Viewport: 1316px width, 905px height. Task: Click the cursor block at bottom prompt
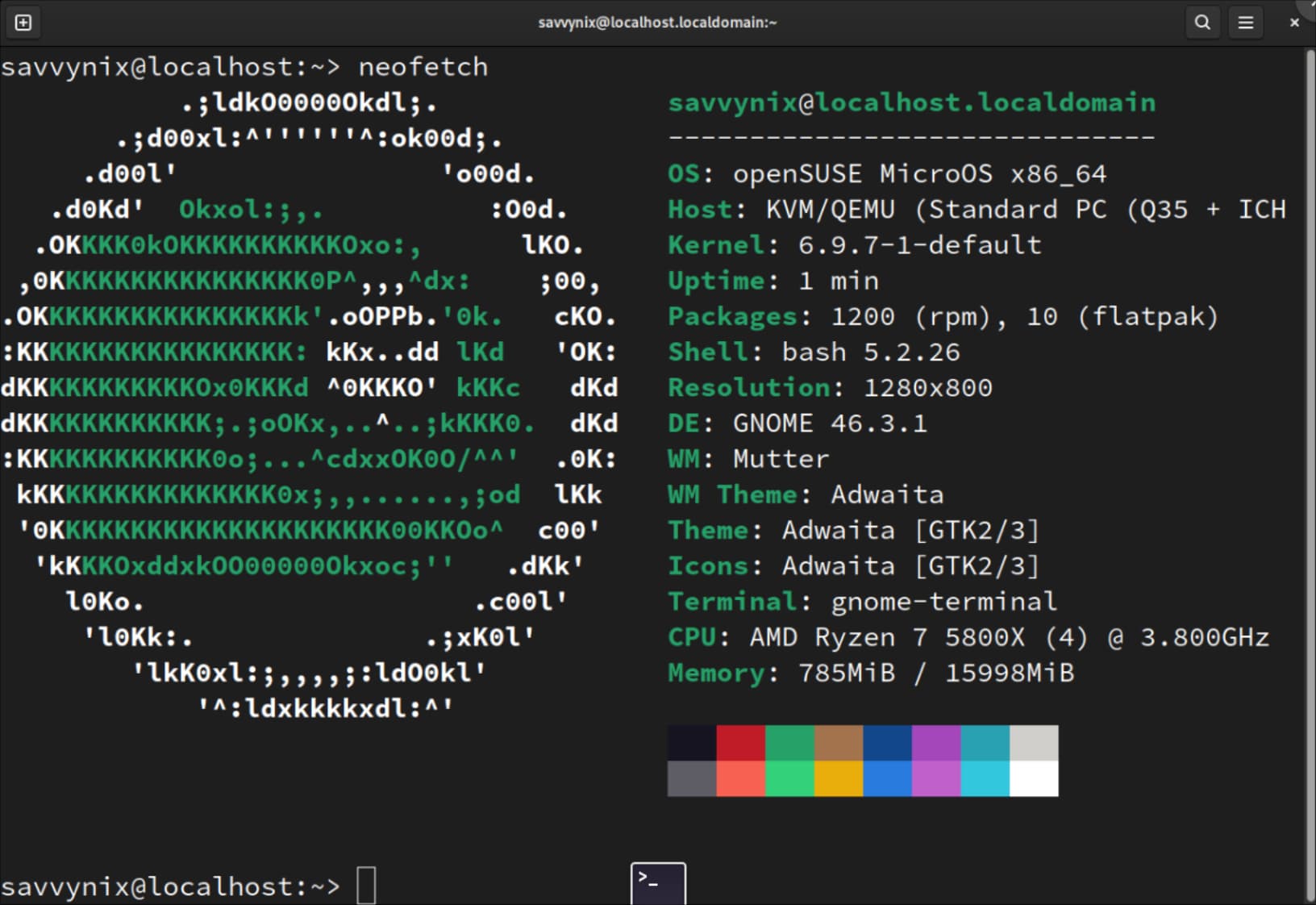point(366,886)
